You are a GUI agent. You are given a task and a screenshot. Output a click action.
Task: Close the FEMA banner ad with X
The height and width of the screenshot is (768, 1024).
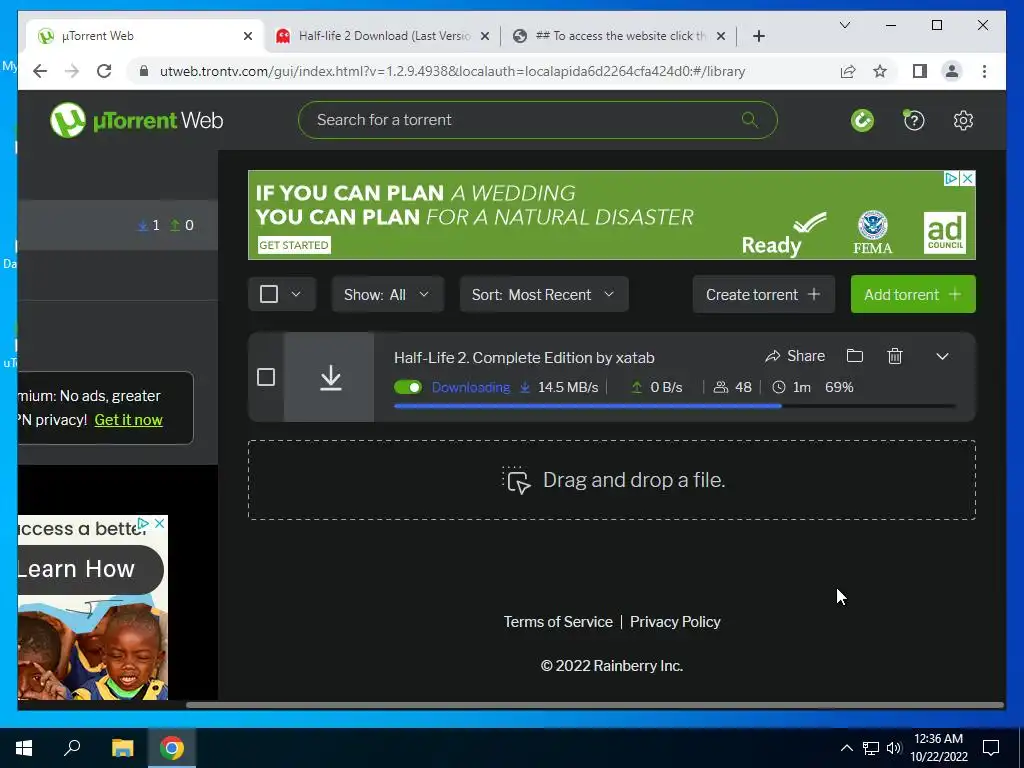[x=968, y=178]
